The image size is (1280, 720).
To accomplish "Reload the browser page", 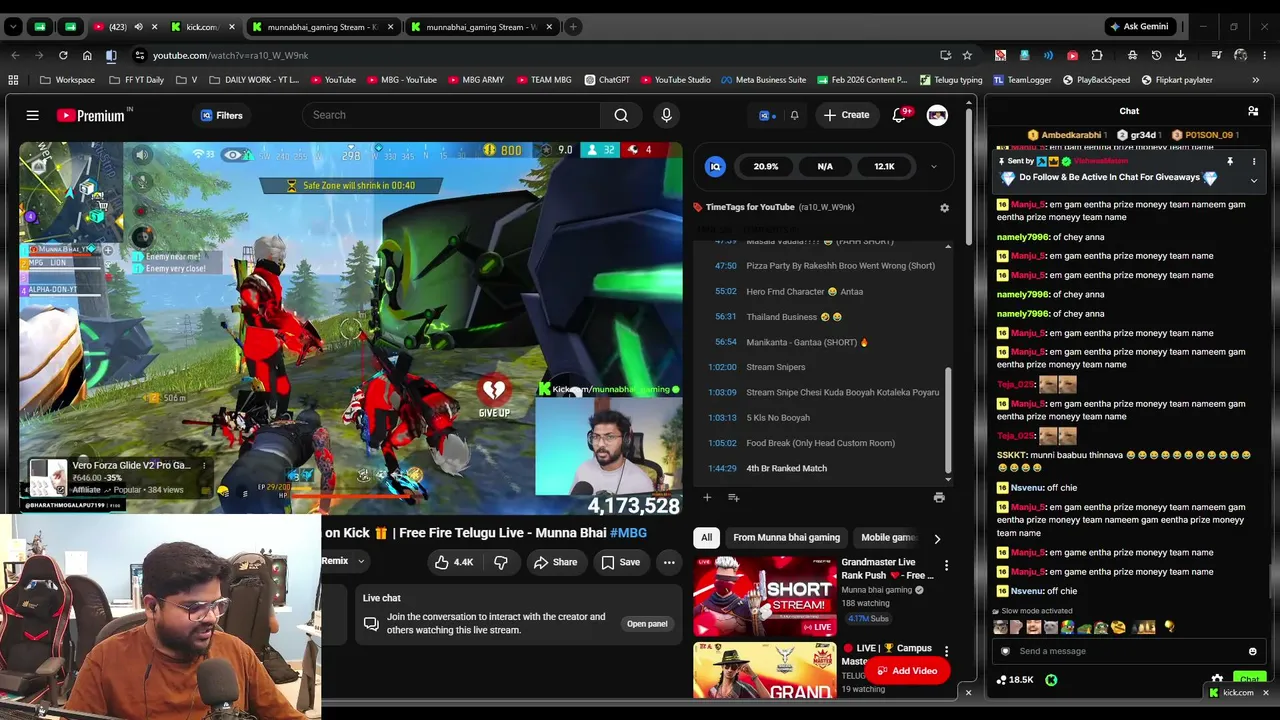I will pos(63,55).
